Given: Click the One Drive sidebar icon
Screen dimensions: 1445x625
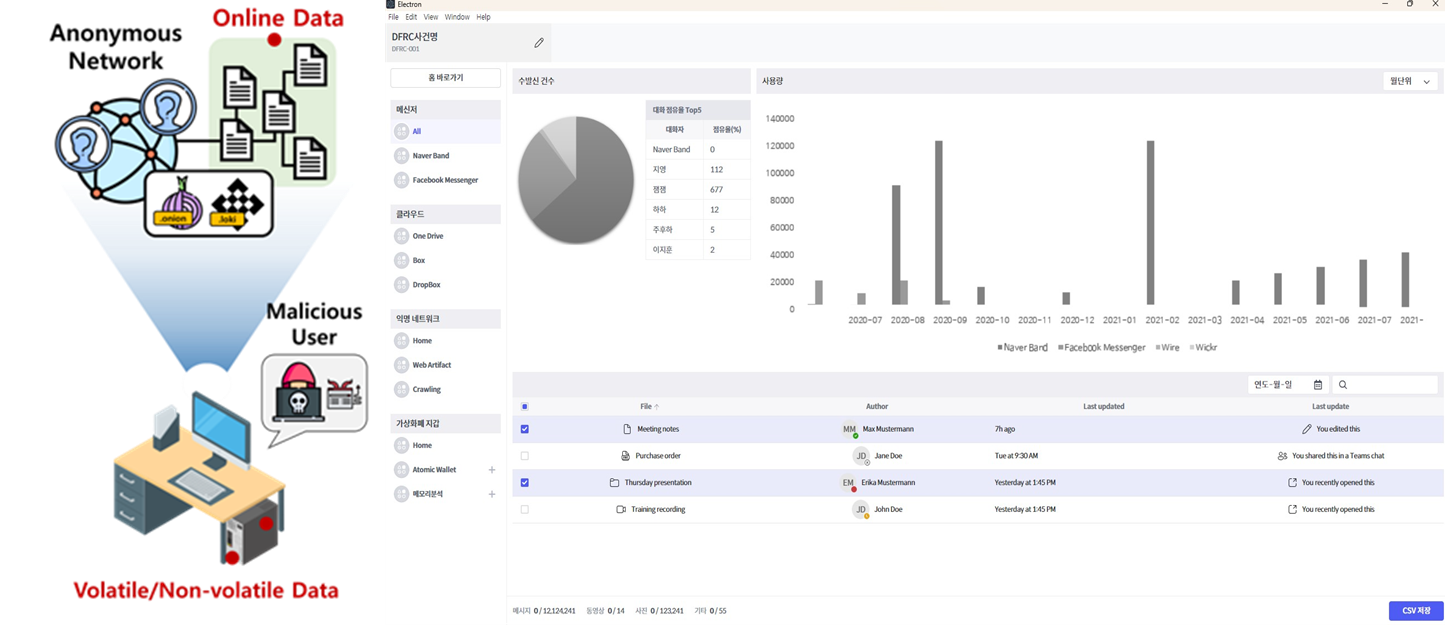Looking at the screenshot, I should 402,236.
